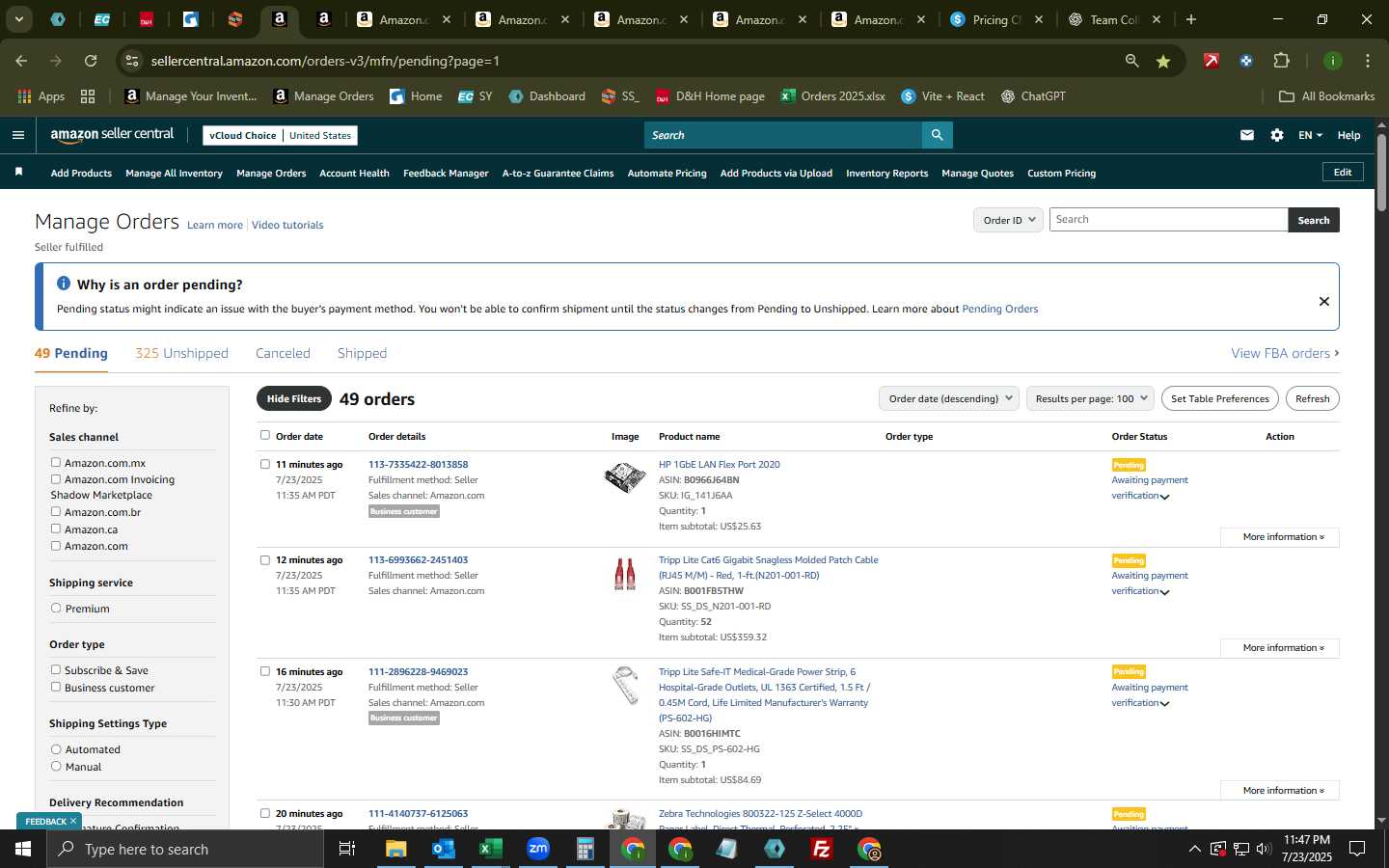Viewport: 1389px width, 868px height.
Task: Check the Amazon.ca sales channel box
Action: click(x=56, y=529)
